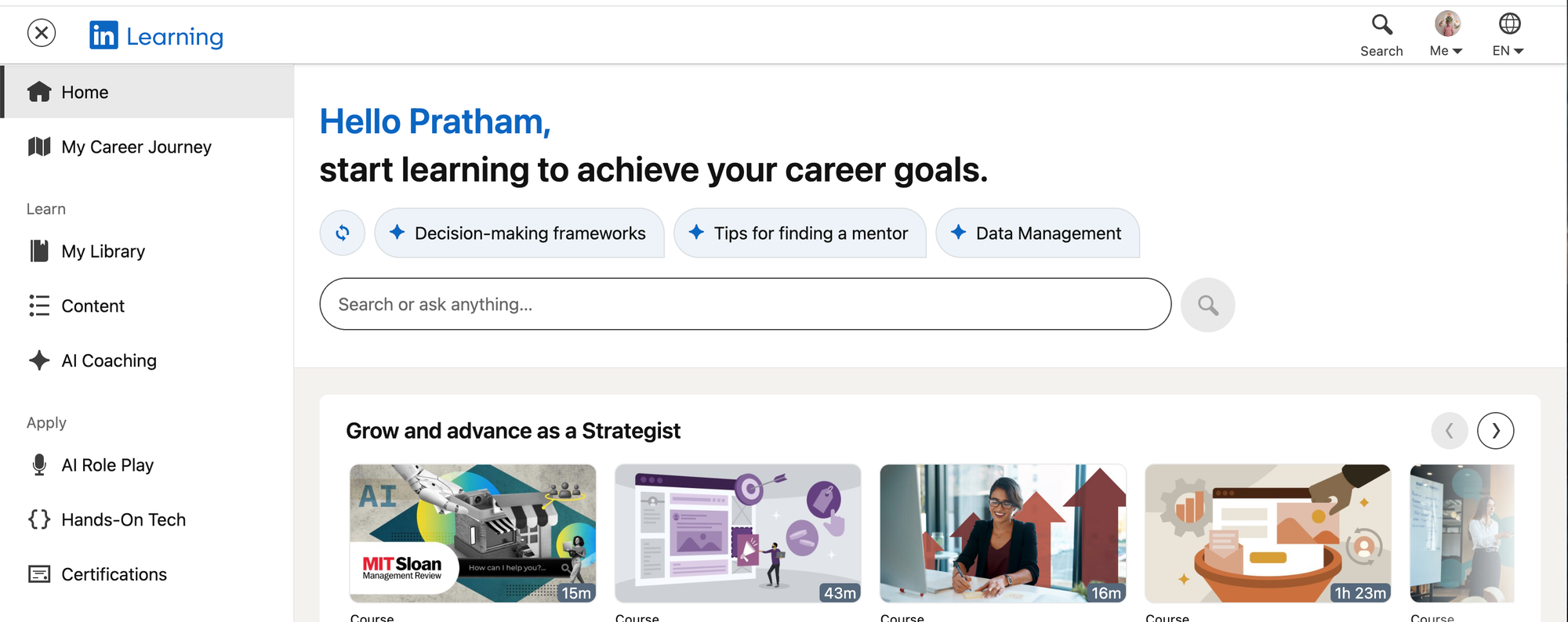Go to Home in the sidebar
Screen dimensions: 1568x622
[x=148, y=92]
